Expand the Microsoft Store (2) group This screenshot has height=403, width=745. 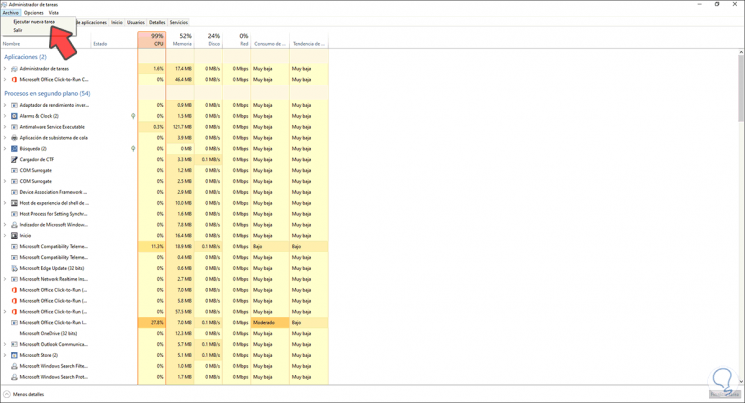[x=5, y=355]
